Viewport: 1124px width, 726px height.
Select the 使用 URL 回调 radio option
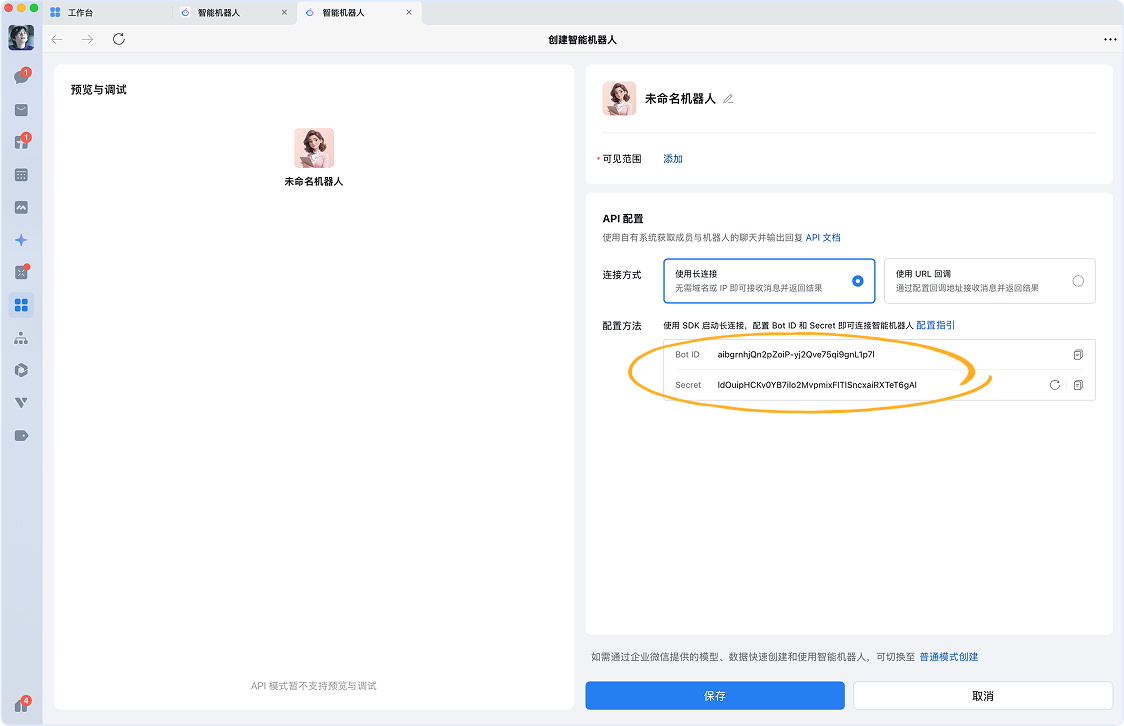pyautogui.click(x=1077, y=281)
